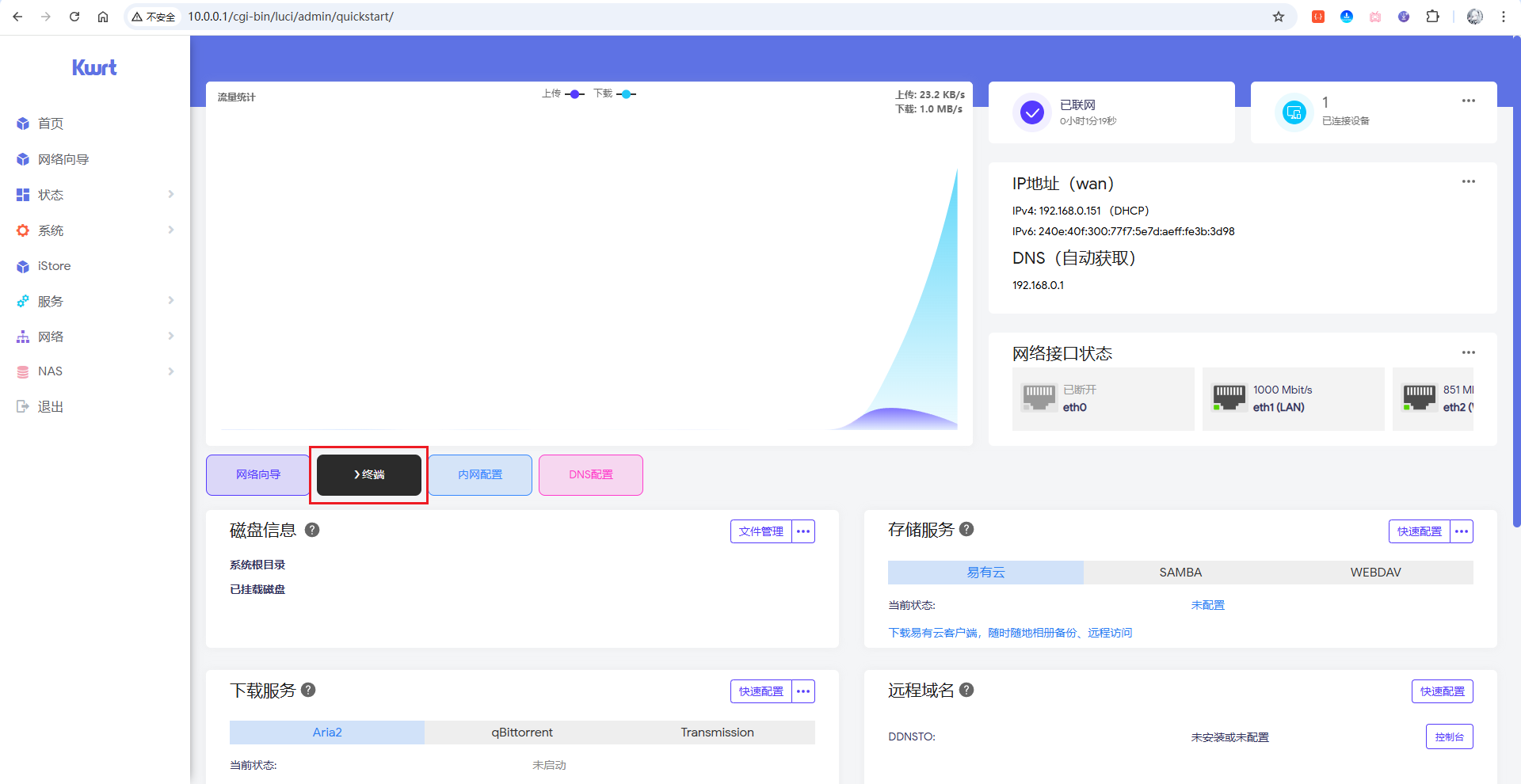
Task: Open the iStore sidebar icon
Action: tap(23, 267)
